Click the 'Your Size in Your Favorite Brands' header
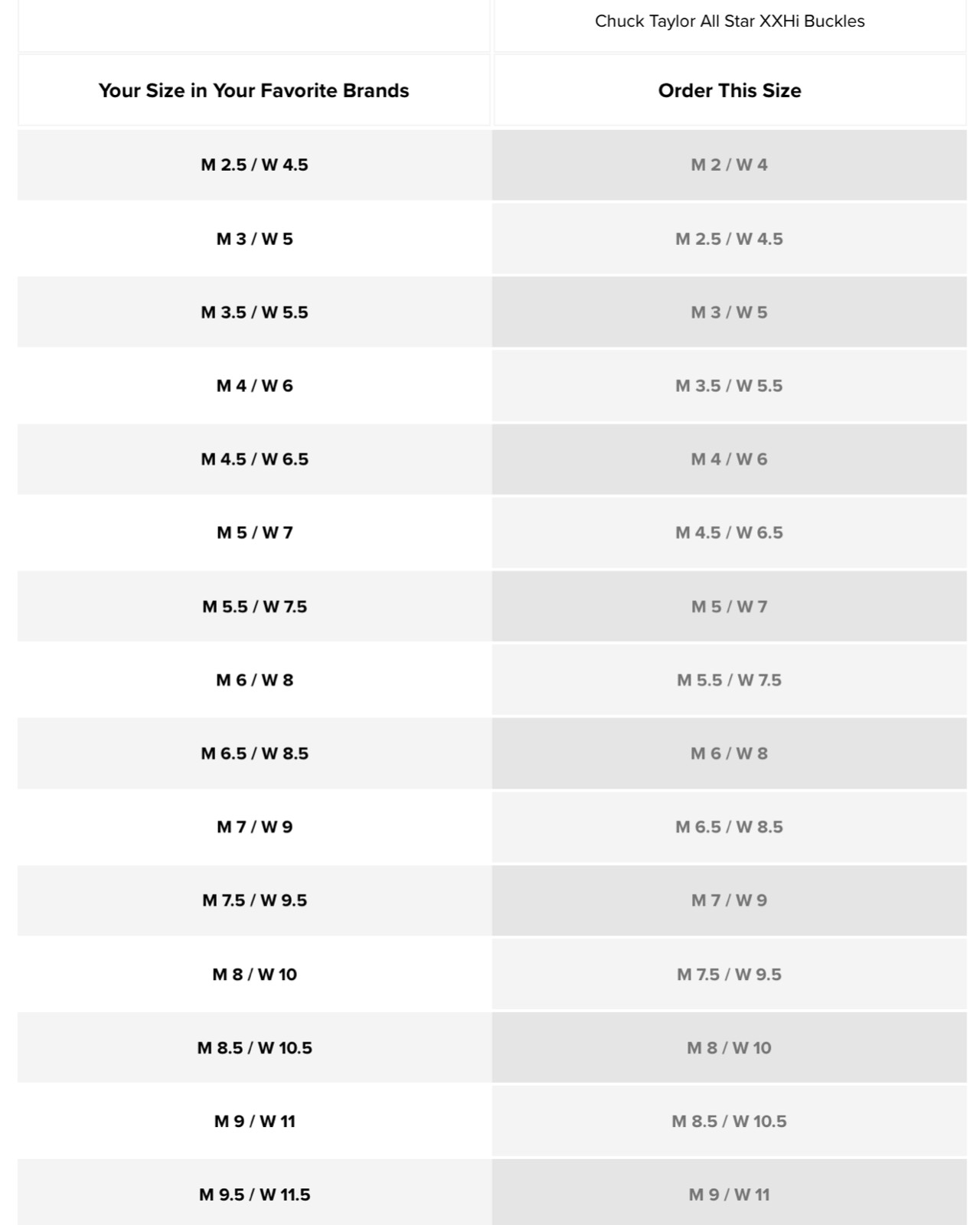980x1225 pixels. (253, 90)
